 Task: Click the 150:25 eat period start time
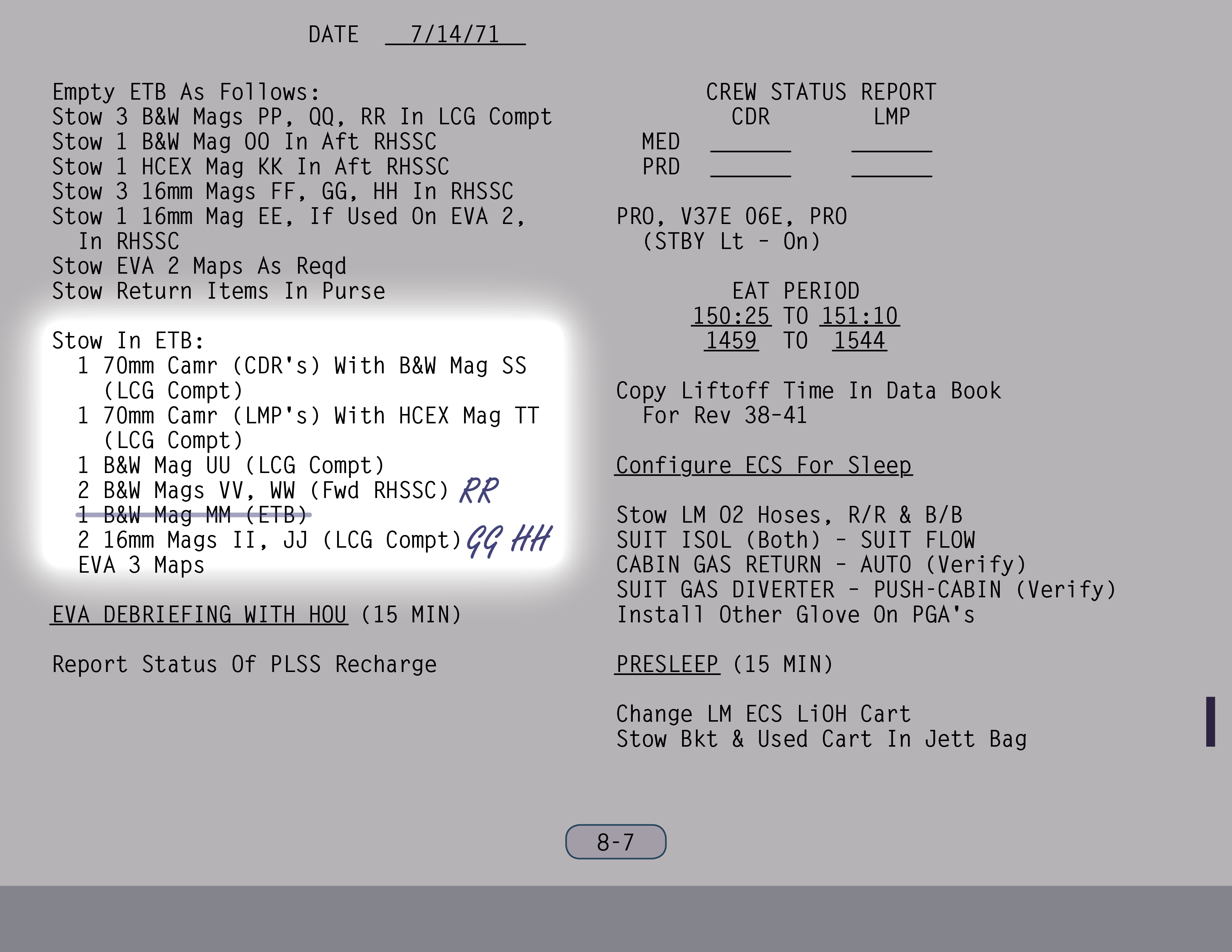(731, 316)
